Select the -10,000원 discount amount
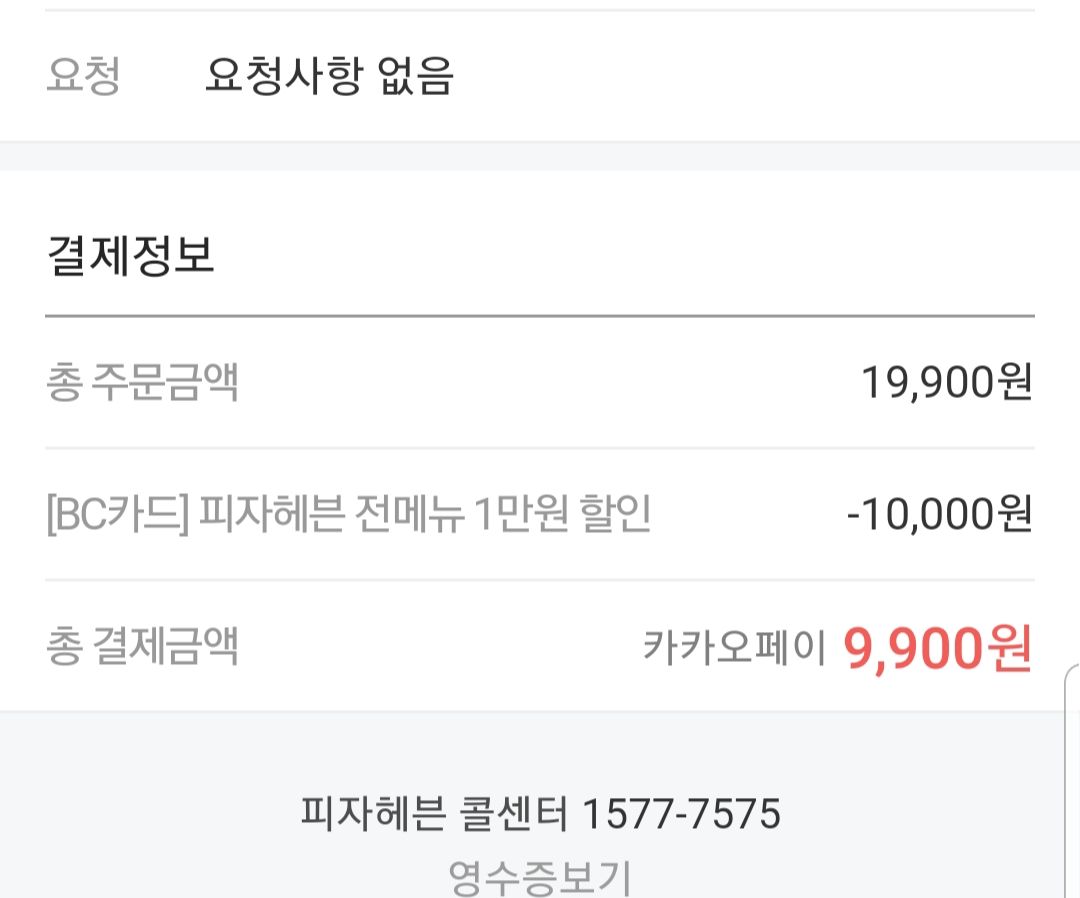The width and height of the screenshot is (1080, 898). point(938,515)
